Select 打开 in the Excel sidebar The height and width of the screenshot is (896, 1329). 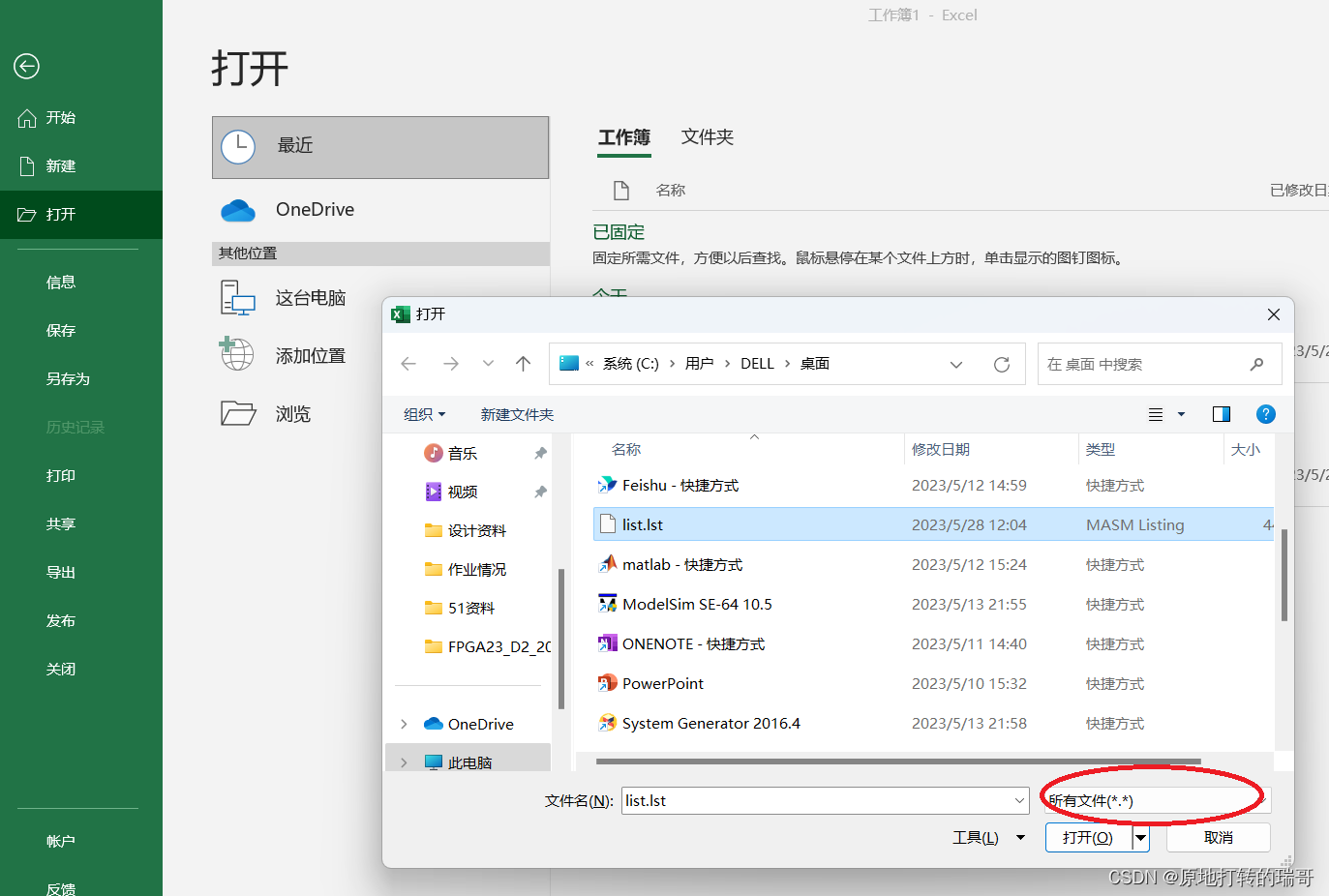81,215
